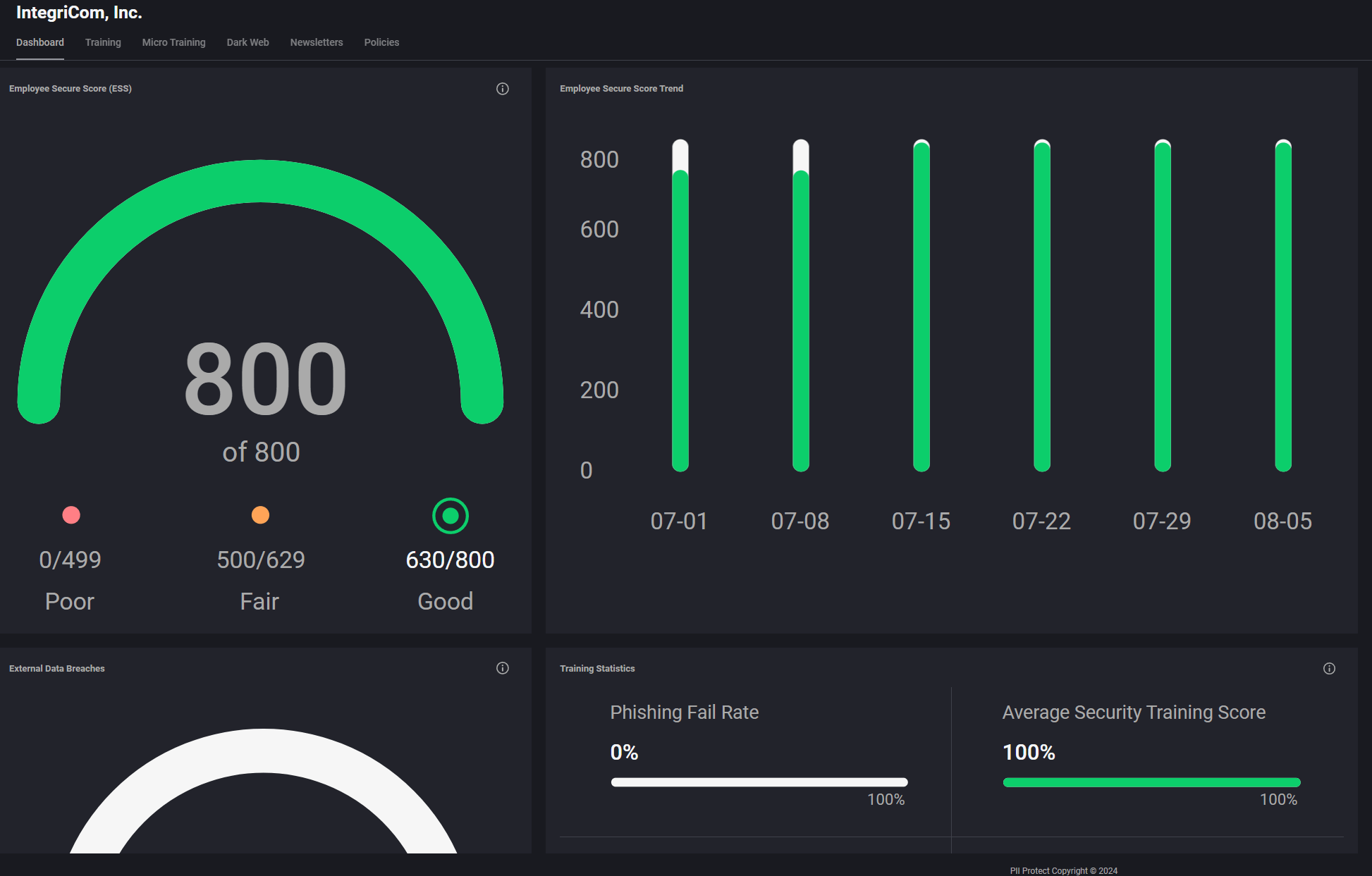The width and height of the screenshot is (1372, 876).
Task: Select the 07-01 trend bar
Action: coord(680,306)
